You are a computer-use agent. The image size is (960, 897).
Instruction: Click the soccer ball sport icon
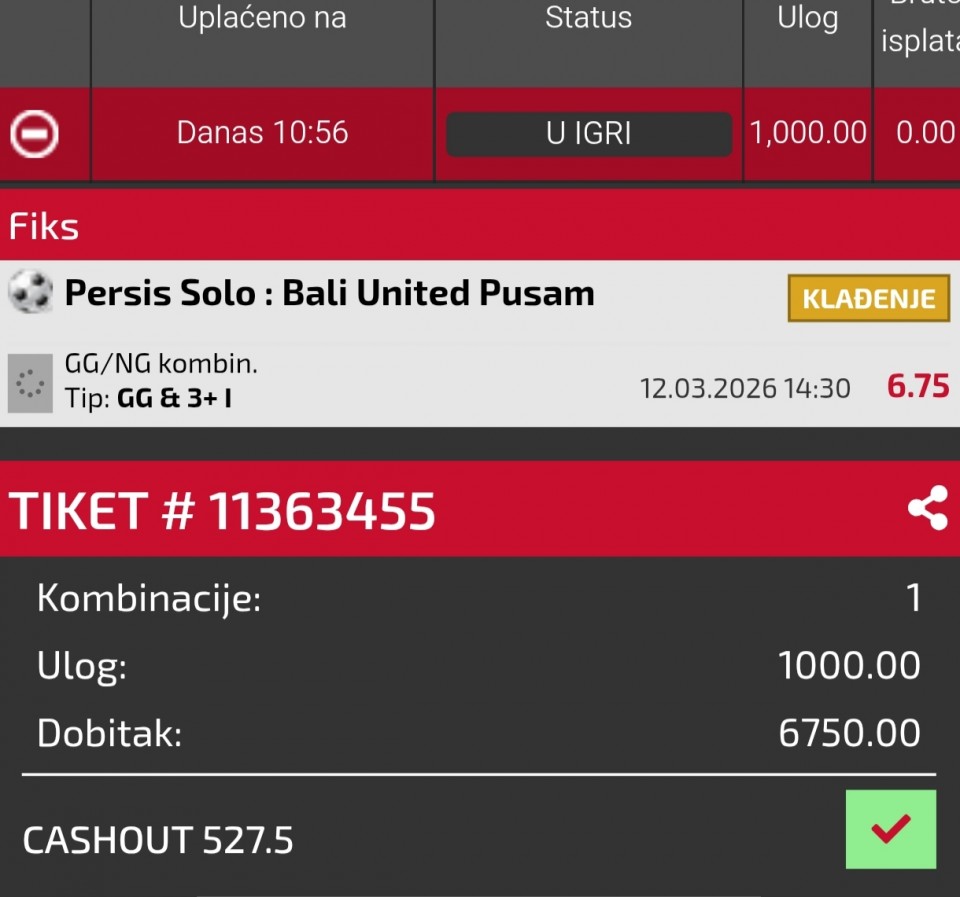30,293
